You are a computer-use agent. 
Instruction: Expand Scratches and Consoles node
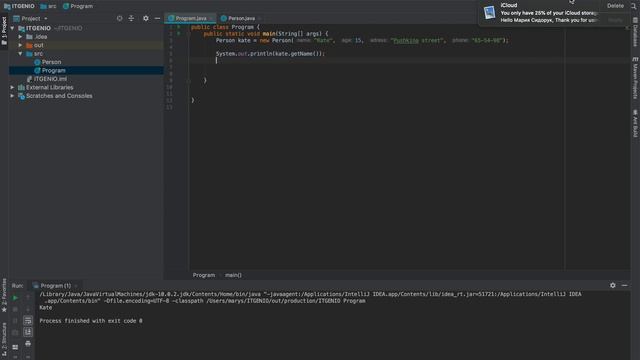(13, 96)
